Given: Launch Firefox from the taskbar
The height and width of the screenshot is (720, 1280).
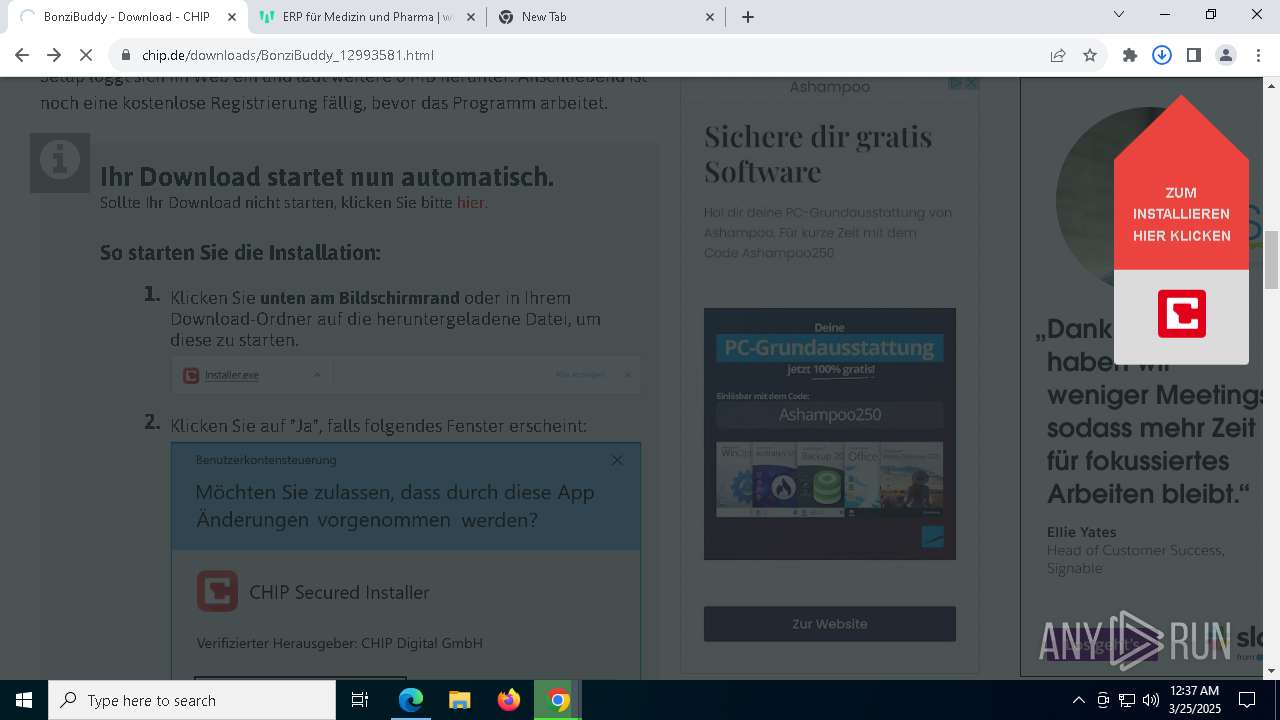Looking at the screenshot, I should [x=509, y=700].
